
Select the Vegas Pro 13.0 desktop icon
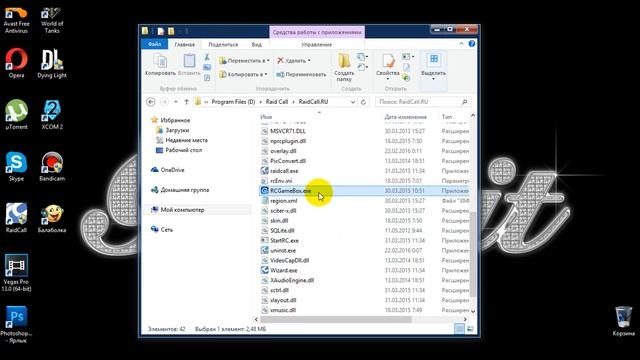click(x=16, y=273)
